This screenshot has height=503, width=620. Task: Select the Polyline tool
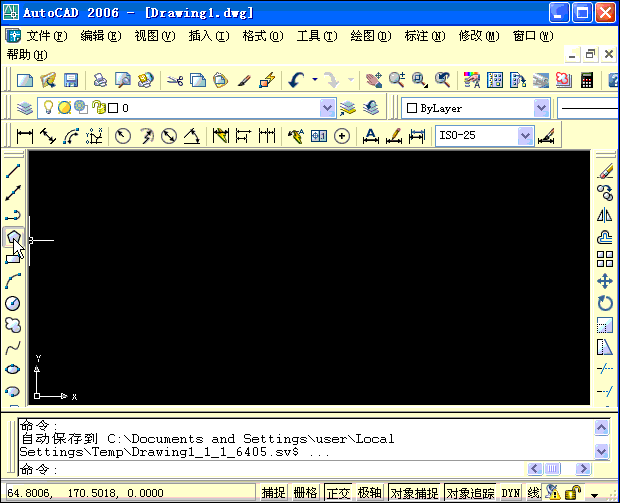[13, 215]
